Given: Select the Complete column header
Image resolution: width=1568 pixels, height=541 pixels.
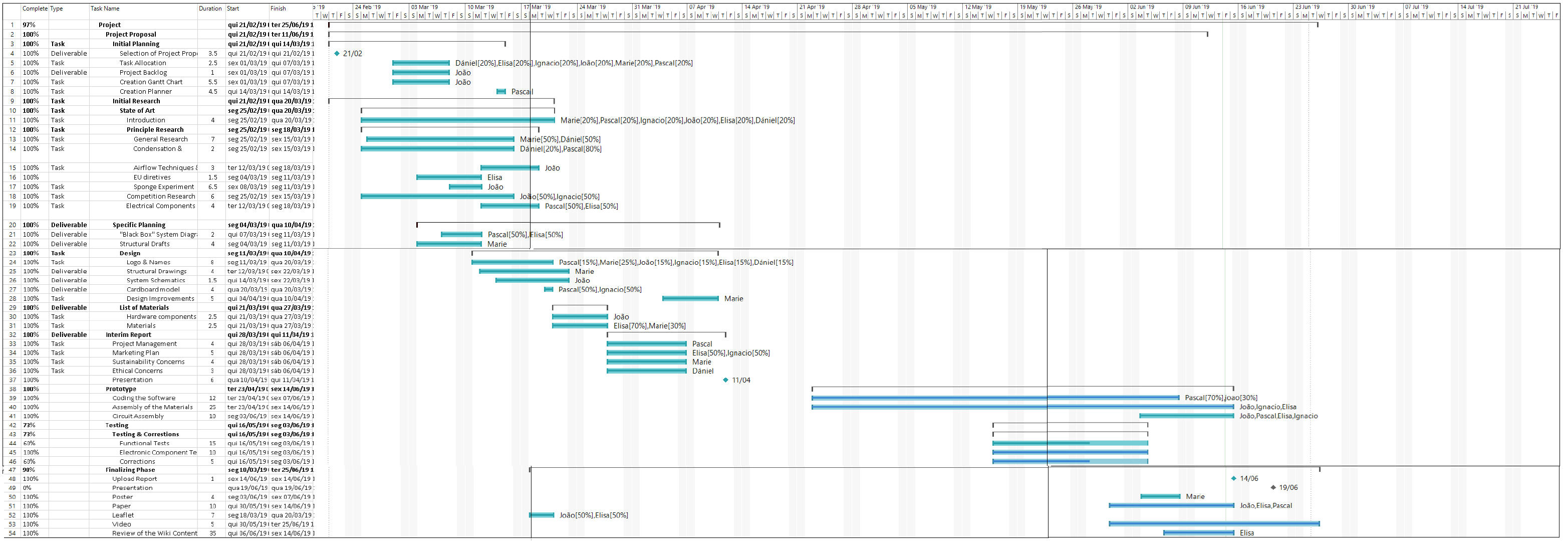Looking at the screenshot, I should tap(35, 9).
